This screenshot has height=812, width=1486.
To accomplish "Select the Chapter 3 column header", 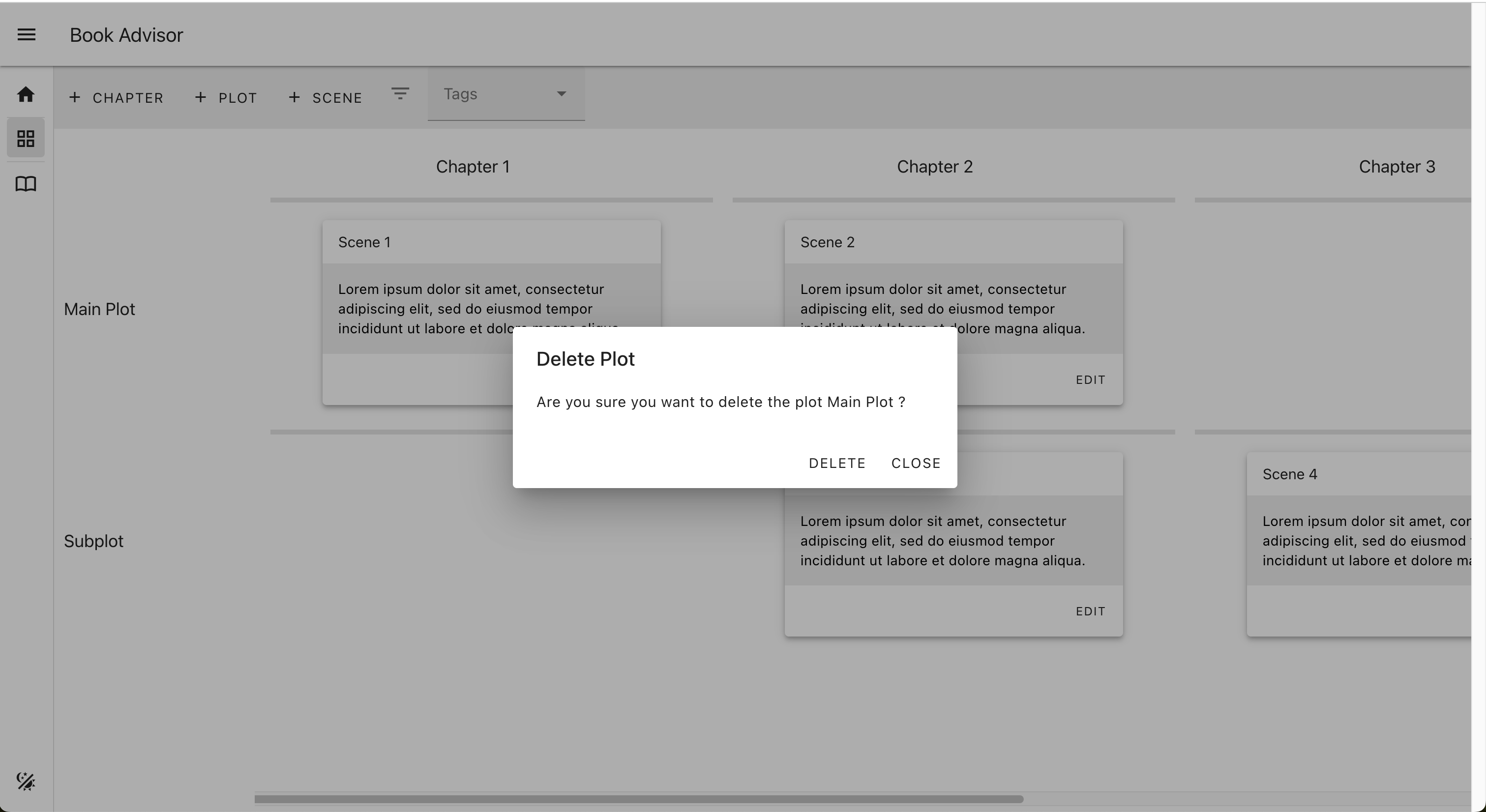I will pos(1397,167).
